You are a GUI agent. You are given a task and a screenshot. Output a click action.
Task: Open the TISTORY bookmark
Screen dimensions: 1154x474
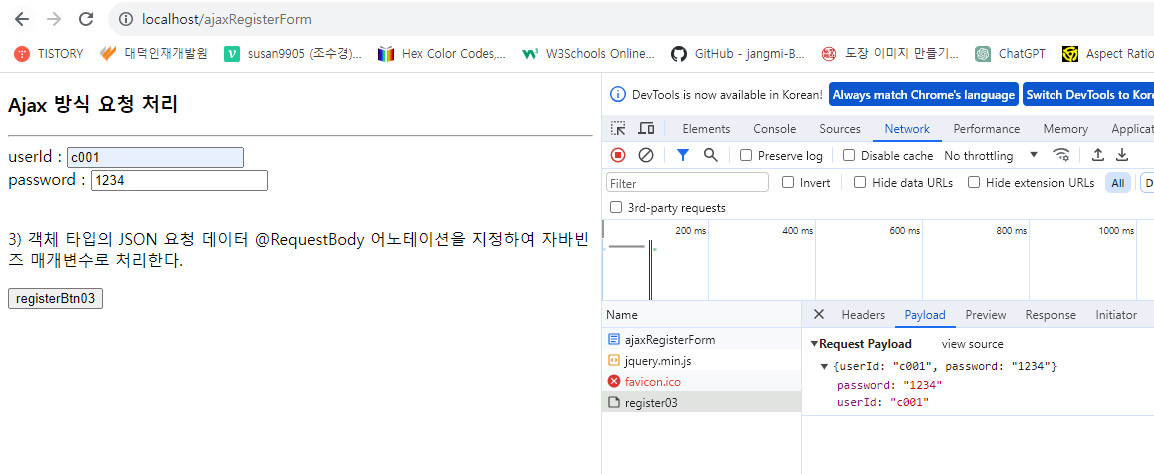(49, 54)
